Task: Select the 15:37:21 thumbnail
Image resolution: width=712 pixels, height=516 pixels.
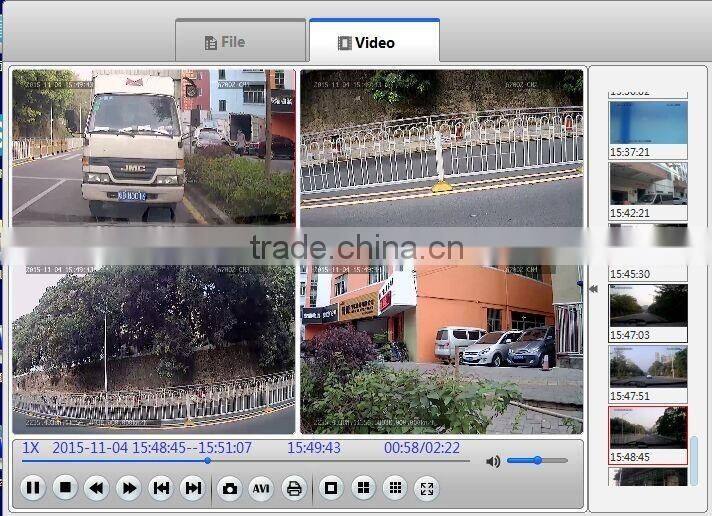Action: coord(648,130)
